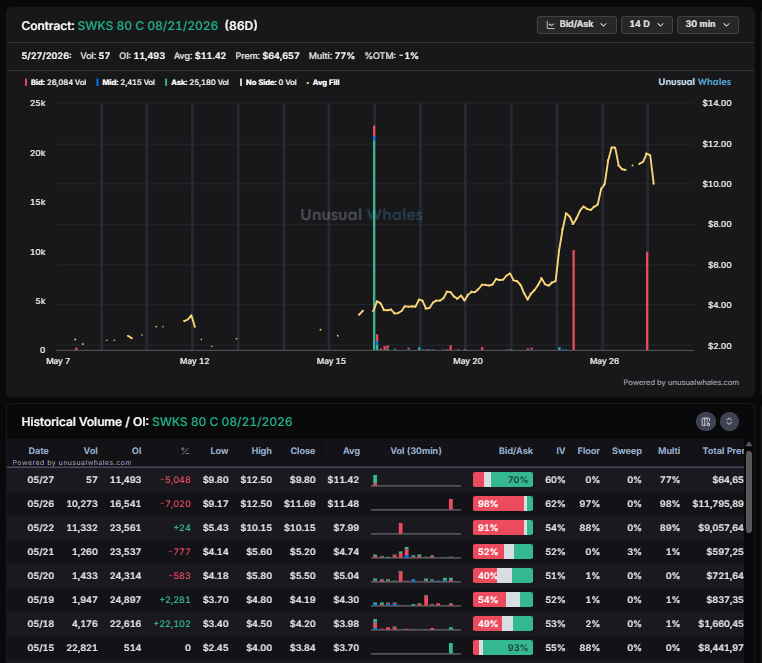The image size is (762, 663).
Task: Click the Unusual Whales logo link in chart
Action: click(x=694, y=82)
